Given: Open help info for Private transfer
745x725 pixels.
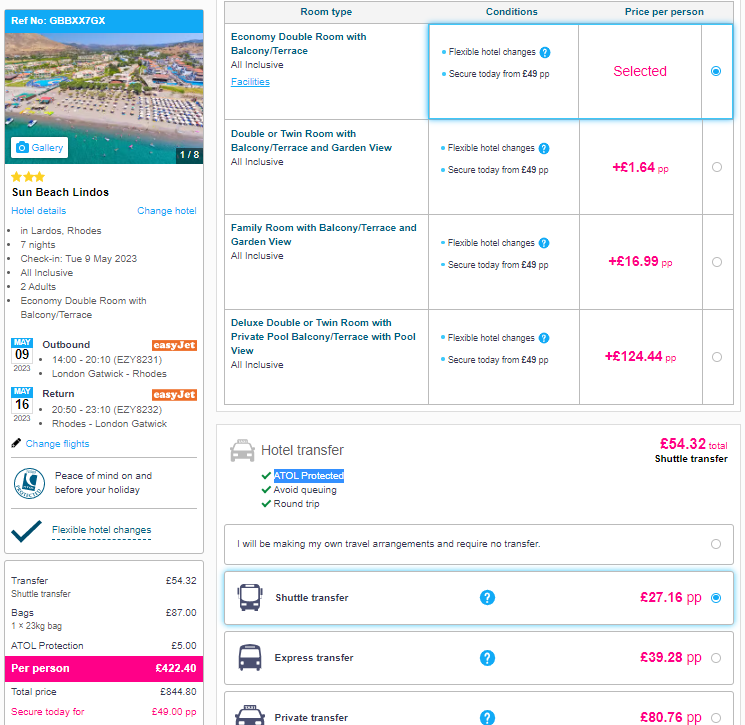Looking at the screenshot, I should [487, 717].
